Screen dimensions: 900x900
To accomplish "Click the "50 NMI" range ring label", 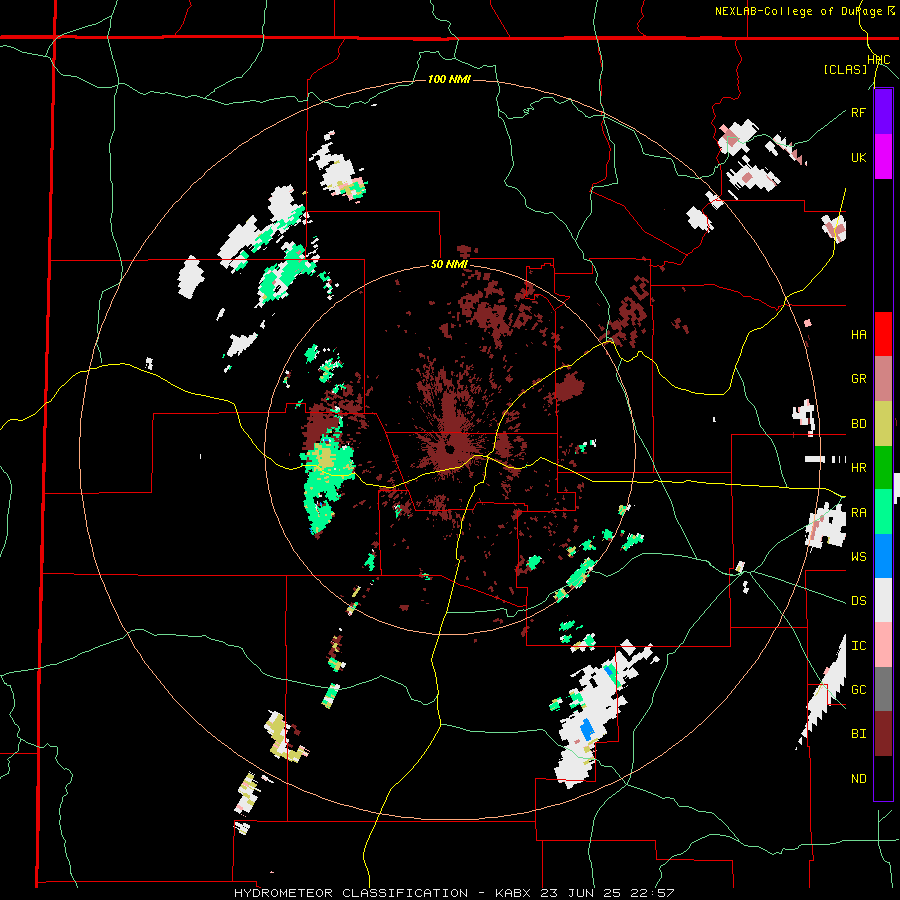I will pyautogui.click(x=449, y=265).
